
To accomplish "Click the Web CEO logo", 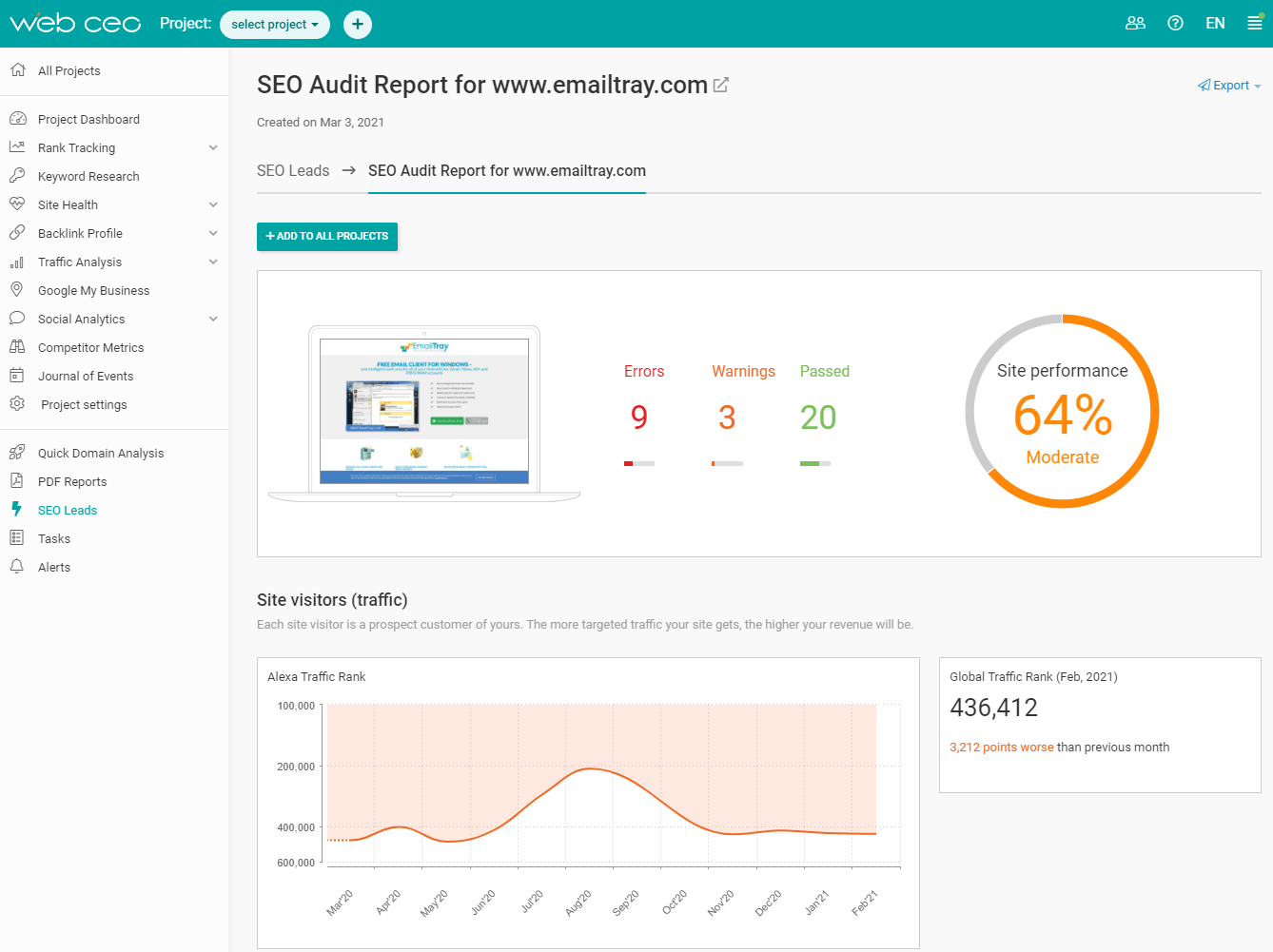I will (75, 22).
